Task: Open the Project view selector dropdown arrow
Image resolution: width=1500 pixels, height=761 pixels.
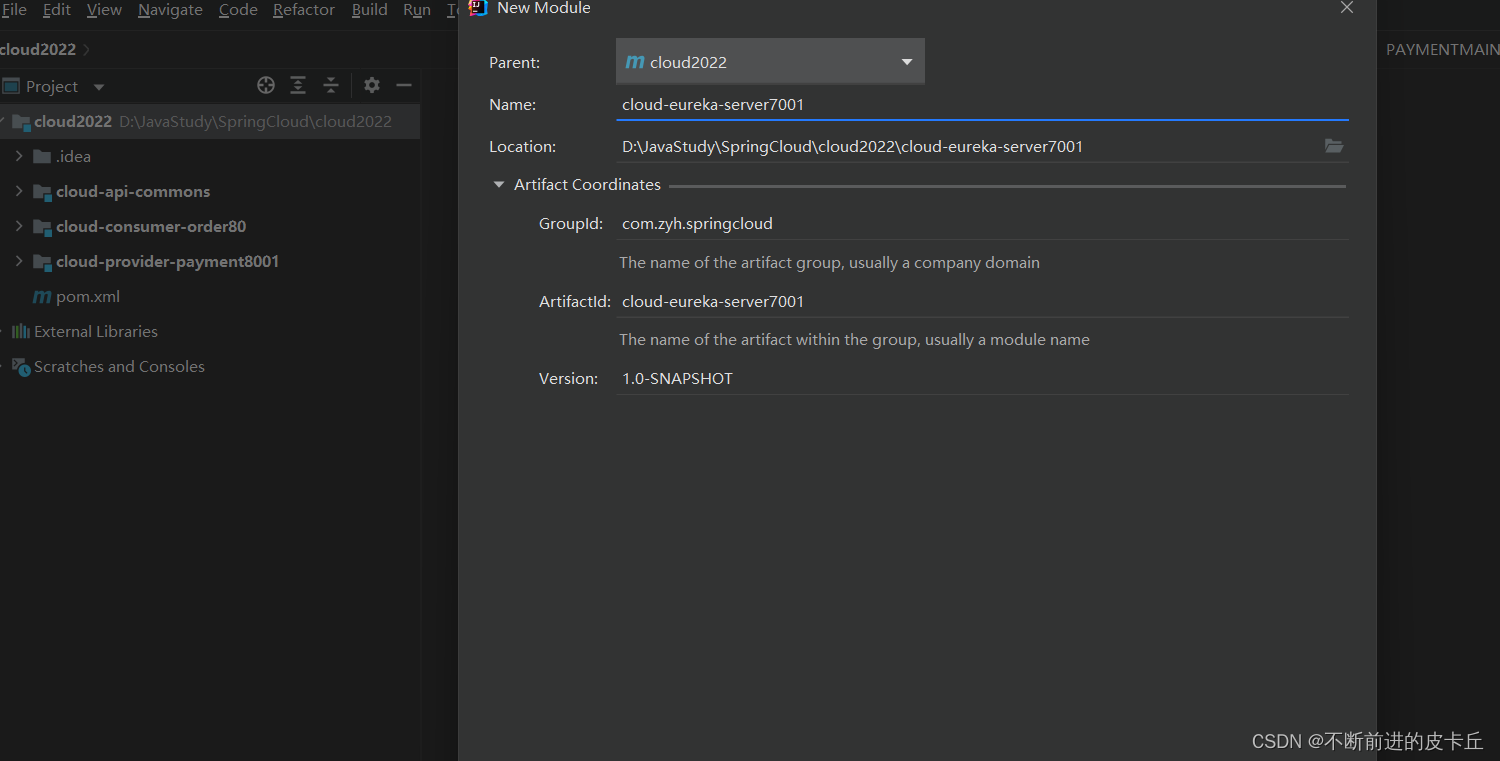Action: tap(98, 87)
